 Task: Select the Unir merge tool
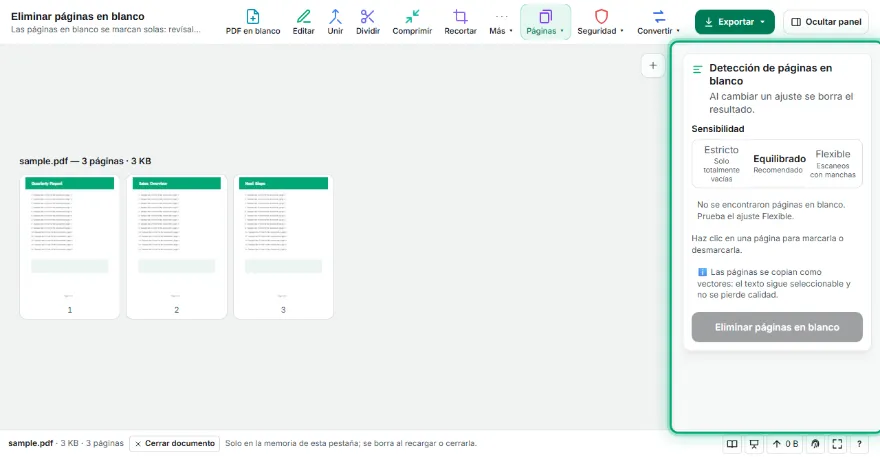coord(335,22)
